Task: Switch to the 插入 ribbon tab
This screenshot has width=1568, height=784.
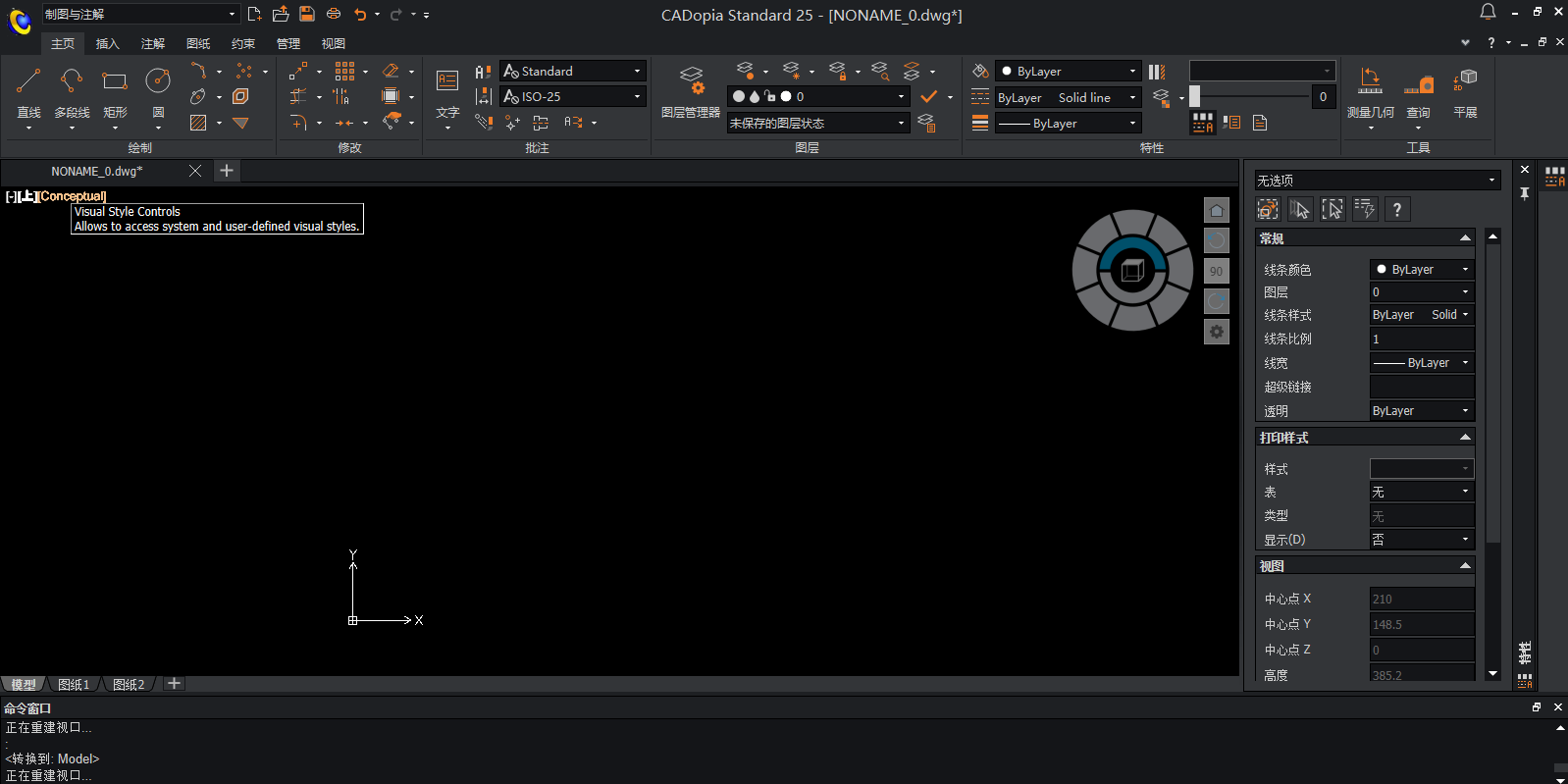Action: click(x=107, y=44)
